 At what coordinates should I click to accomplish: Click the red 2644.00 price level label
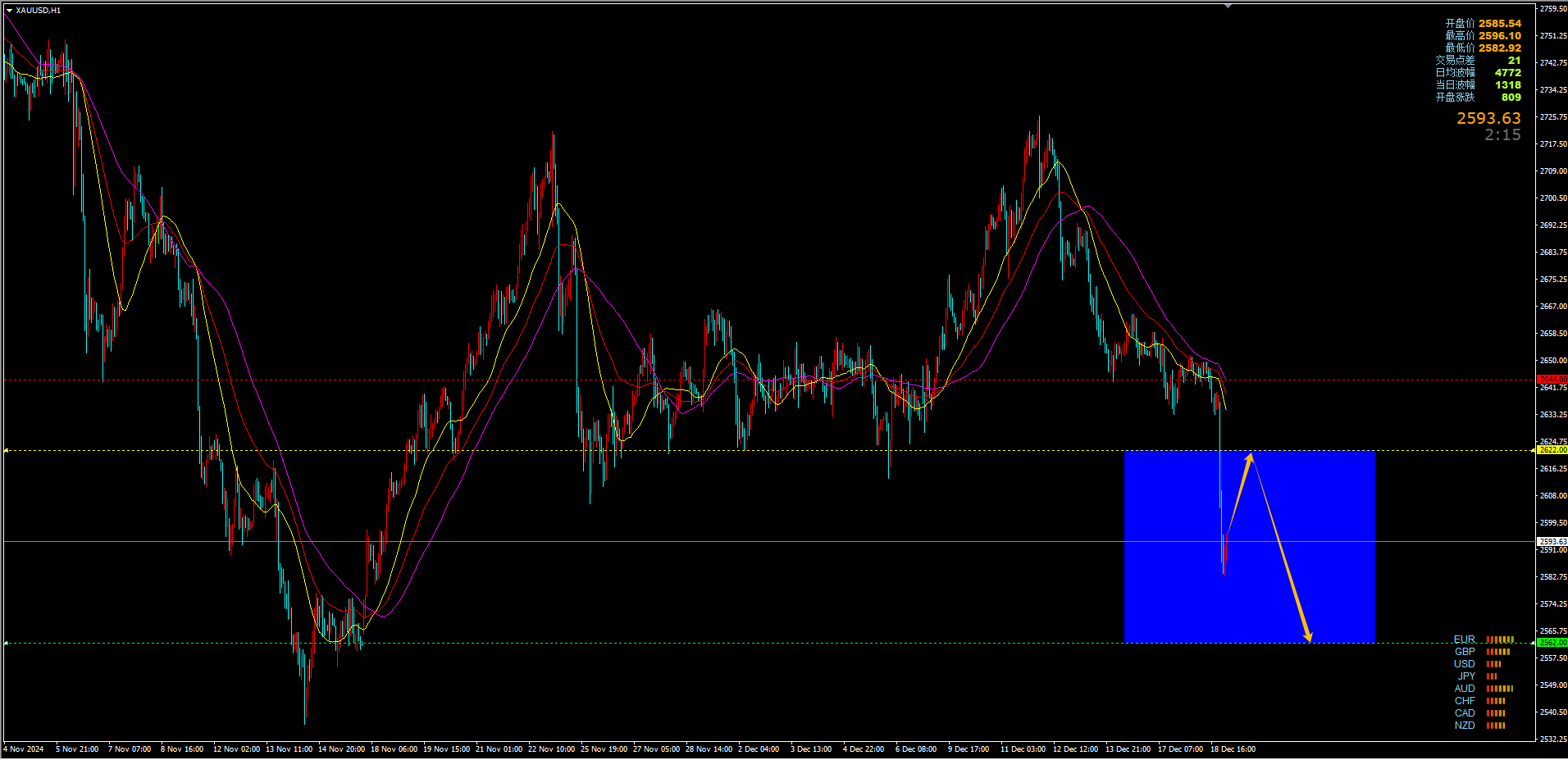click(x=1552, y=380)
